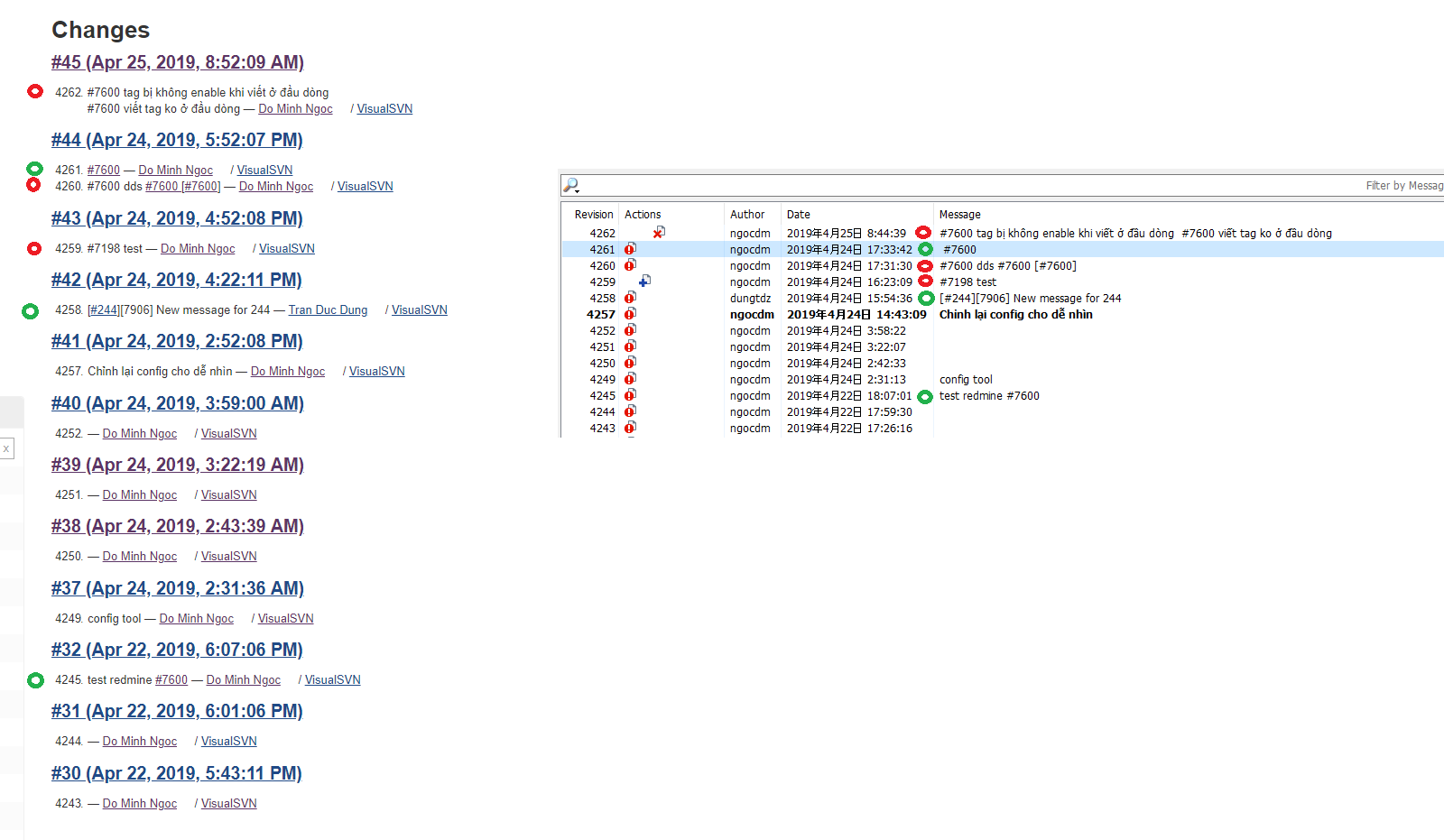Click the added-file action icon for revision 4259
The image size is (1444, 840).
click(x=644, y=282)
